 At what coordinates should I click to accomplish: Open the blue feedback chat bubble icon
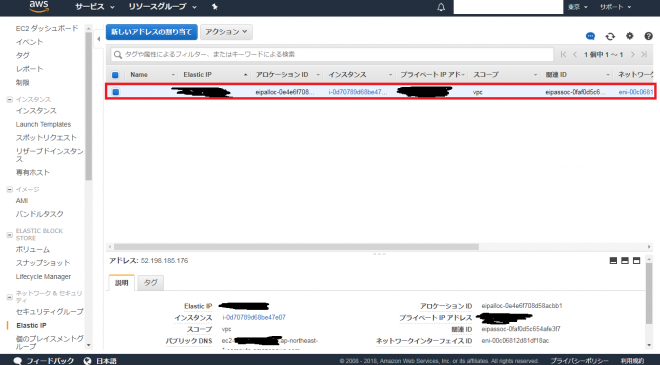click(x=591, y=36)
